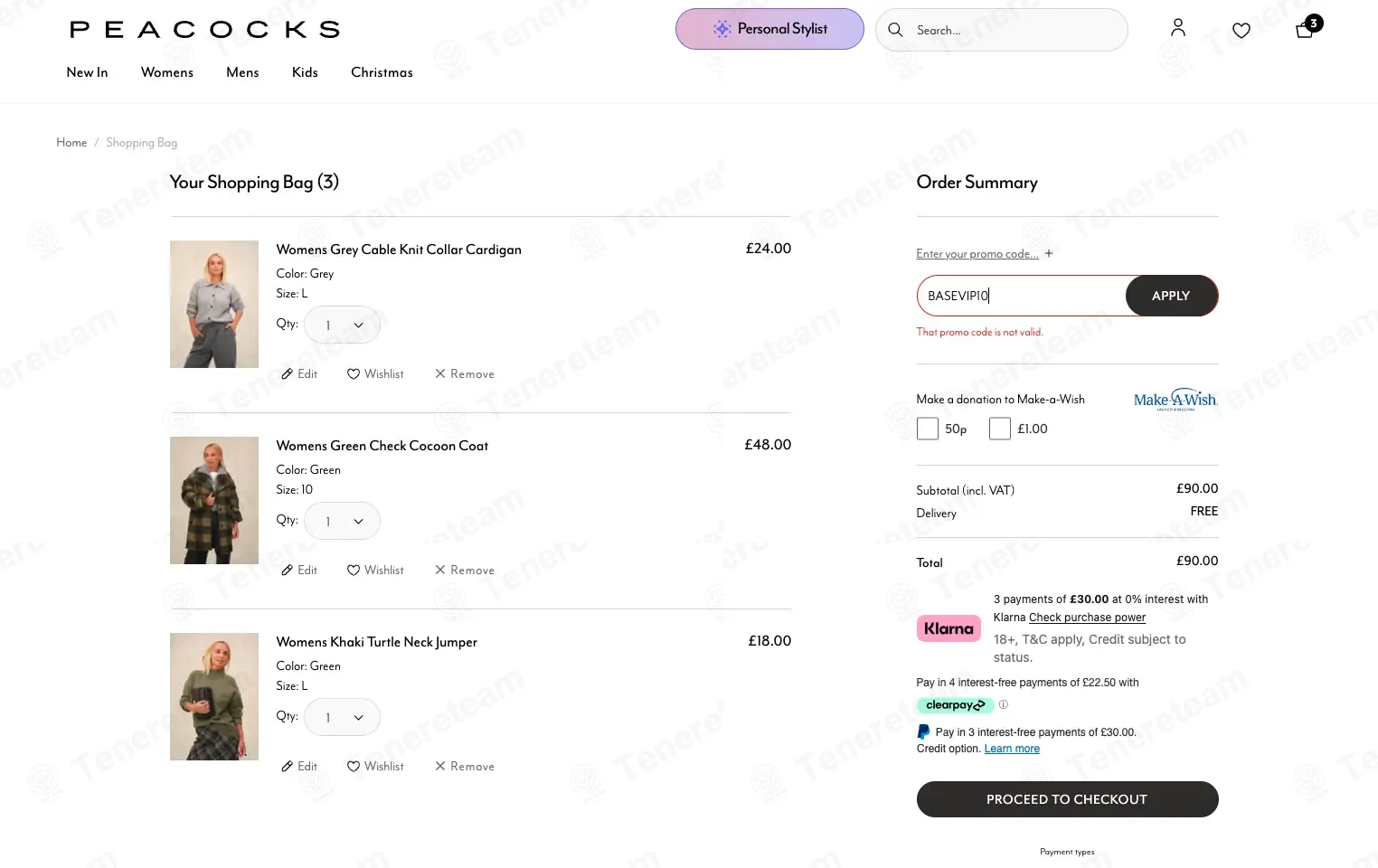Click the pencil Edit icon for Khaki Jumper
The height and width of the screenshot is (868, 1378).
point(288,766)
